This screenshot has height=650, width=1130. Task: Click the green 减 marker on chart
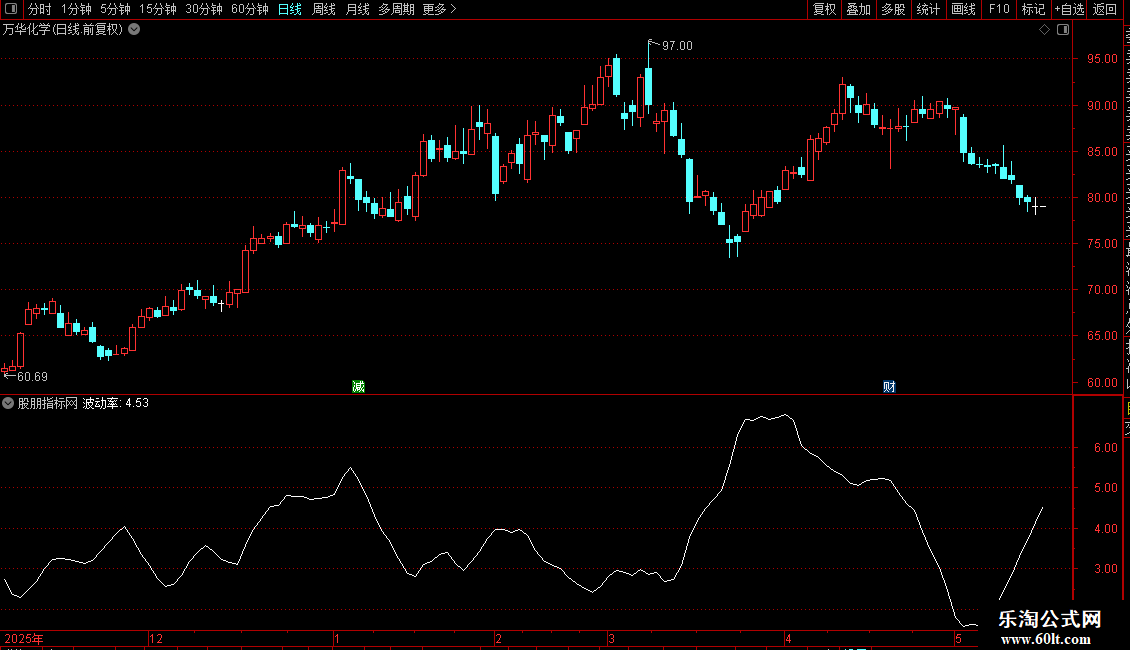point(358,386)
